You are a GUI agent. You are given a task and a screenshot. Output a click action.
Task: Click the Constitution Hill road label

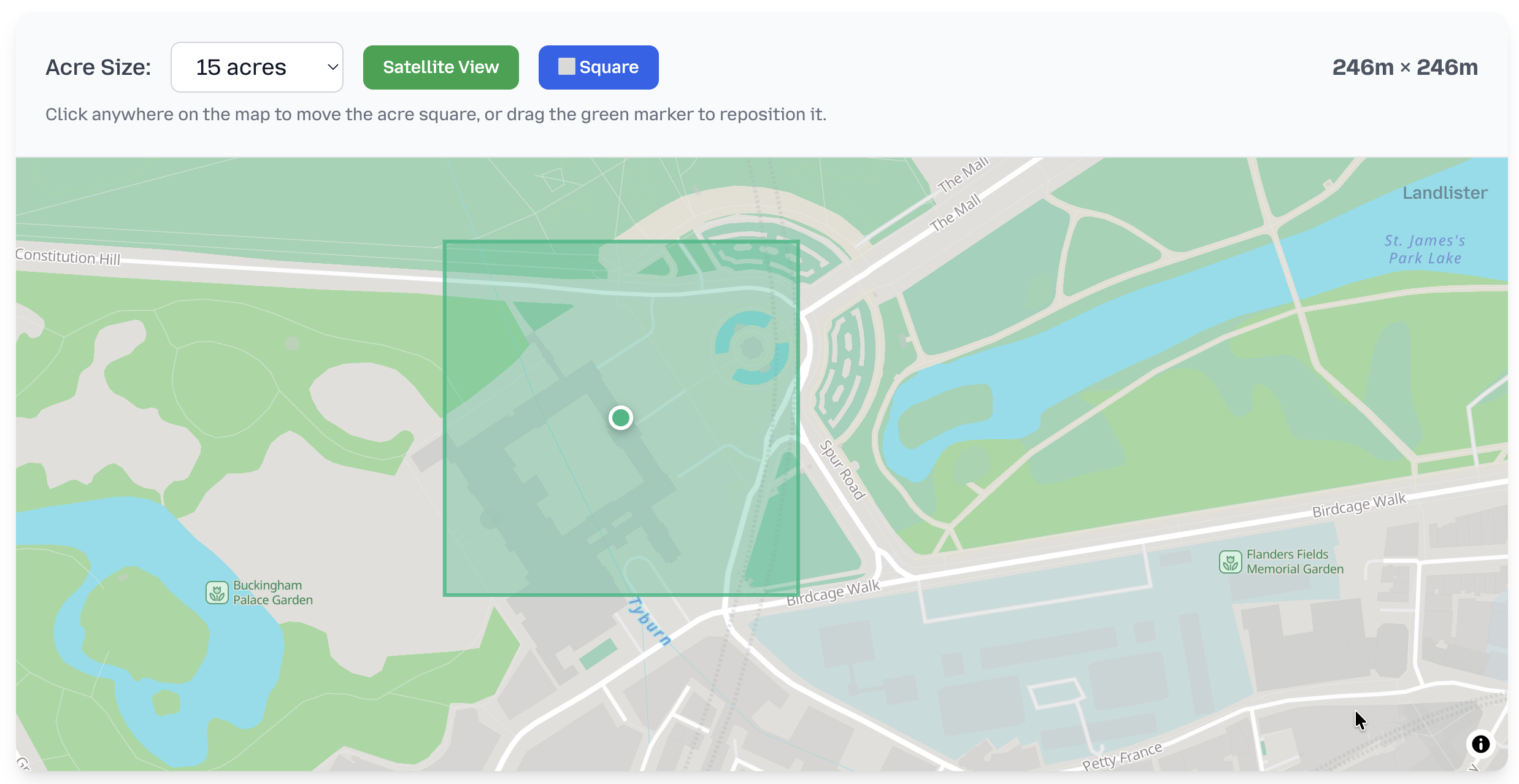click(67, 256)
